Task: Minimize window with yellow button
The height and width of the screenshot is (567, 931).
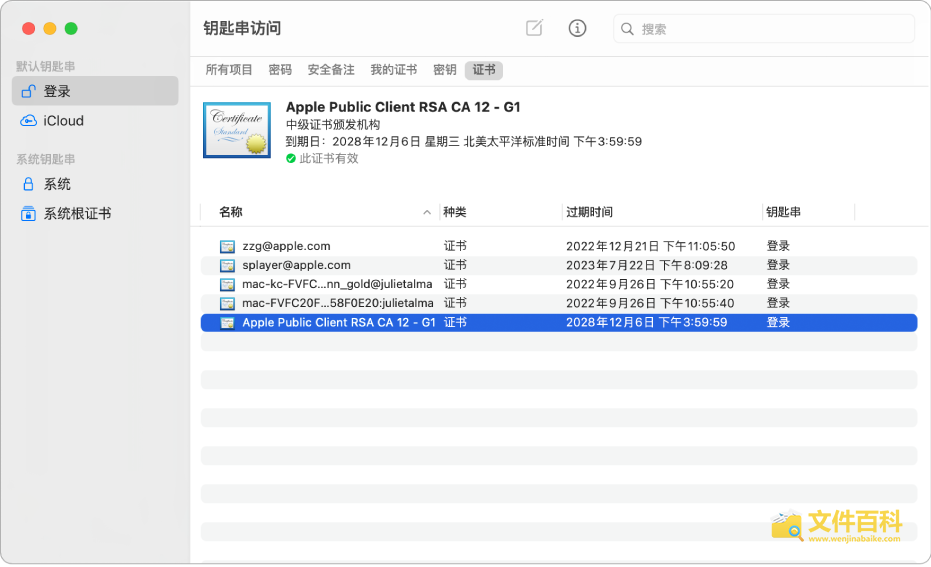Action: [50, 28]
